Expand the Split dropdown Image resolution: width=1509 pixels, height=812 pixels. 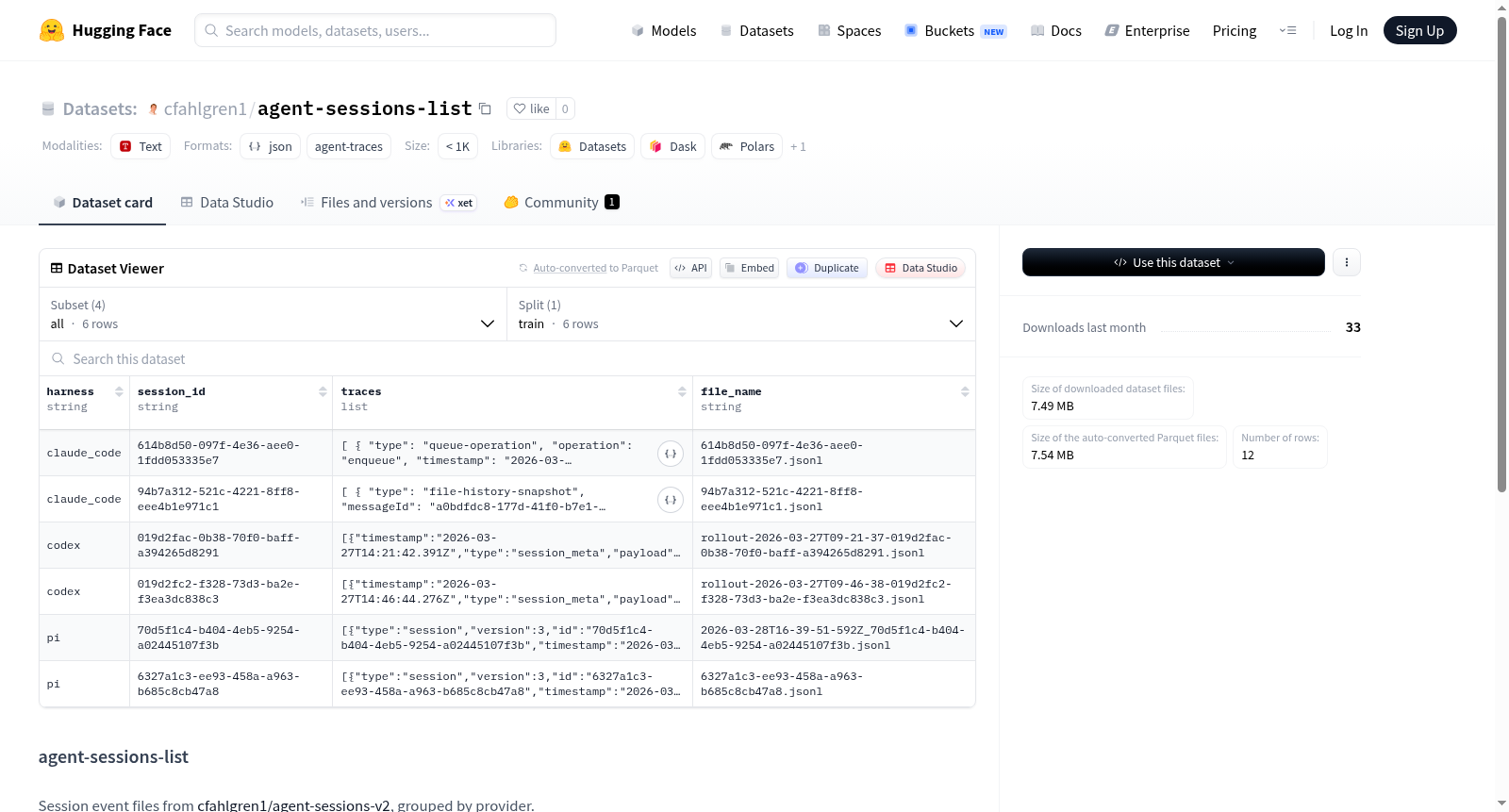[x=741, y=314]
